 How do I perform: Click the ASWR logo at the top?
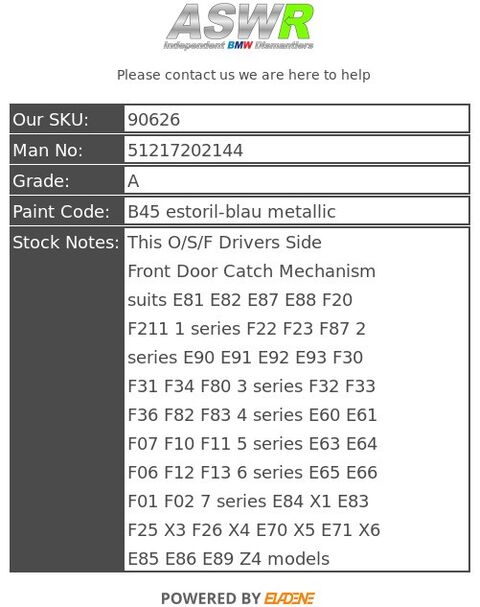239,26
